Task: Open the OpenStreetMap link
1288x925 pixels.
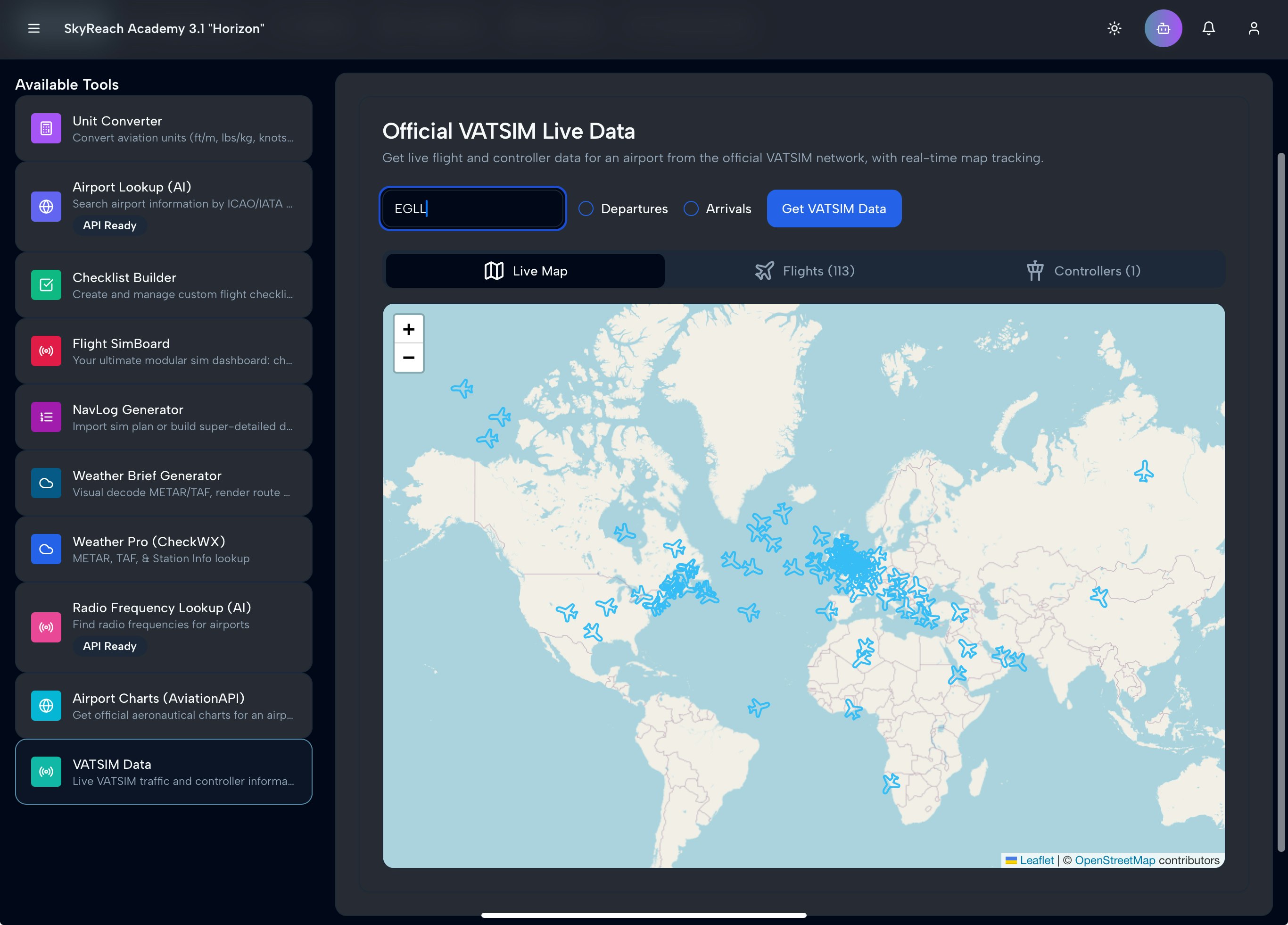Action: pyautogui.click(x=1115, y=860)
